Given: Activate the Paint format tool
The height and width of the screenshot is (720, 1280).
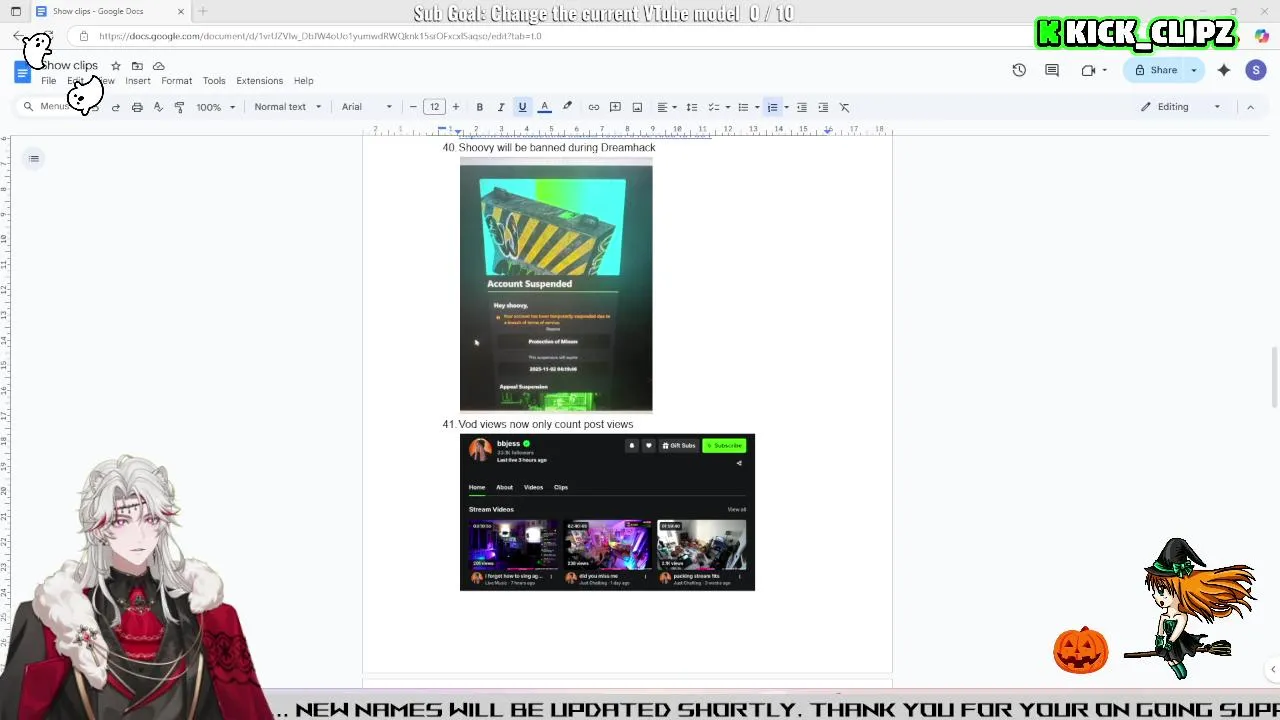Looking at the screenshot, I should coord(179,107).
